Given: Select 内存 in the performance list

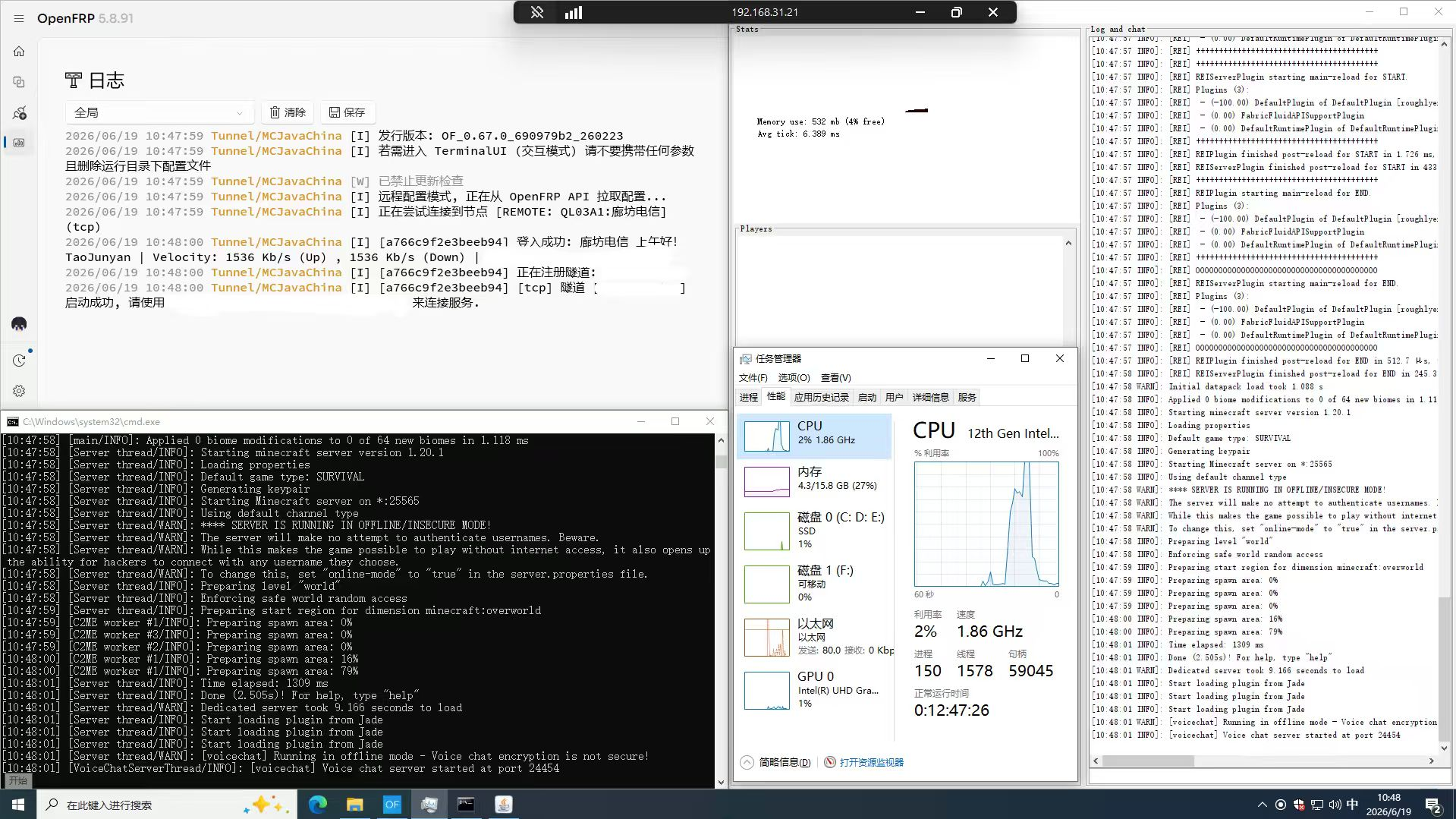Looking at the screenshot, I should point(814,480).
